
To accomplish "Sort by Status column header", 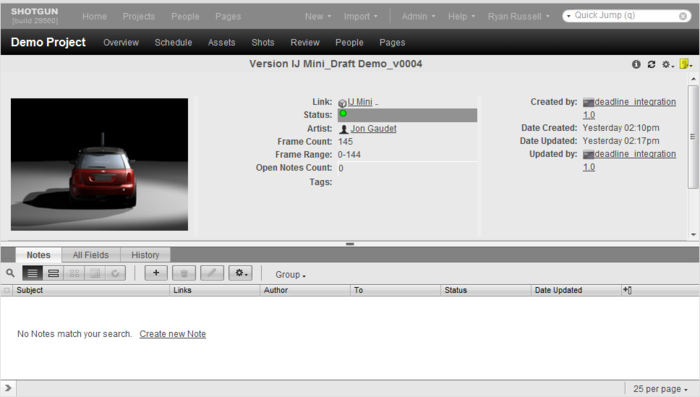I will 485,290.
